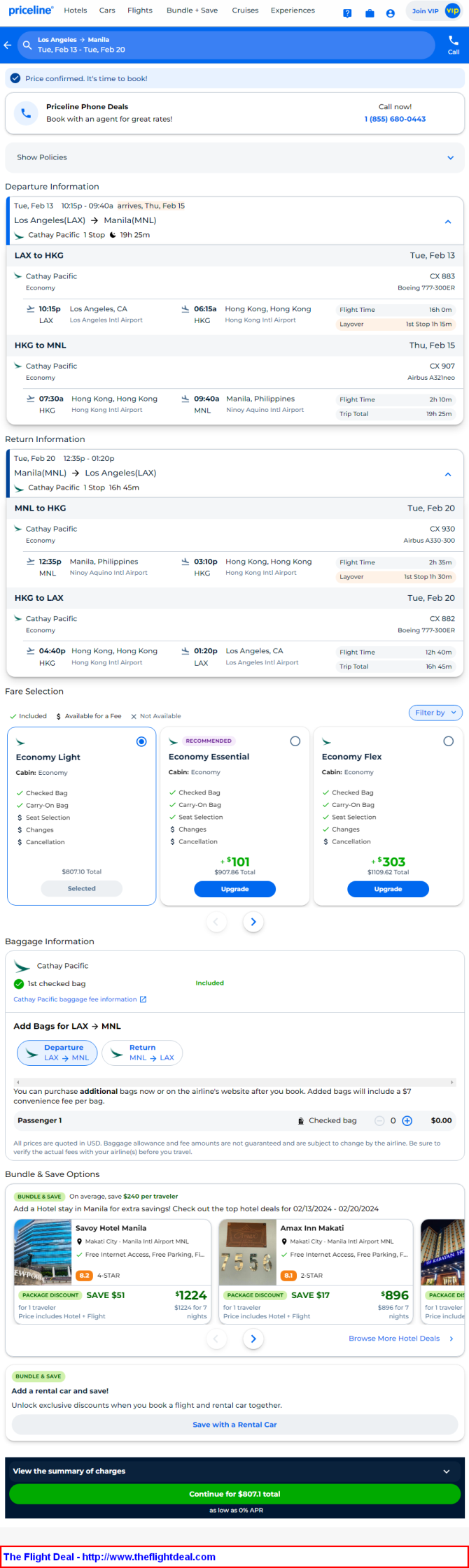The image size is (469, 1568).
Task: Select the Economy Essential fare radio button
Action: coord(295,741)
